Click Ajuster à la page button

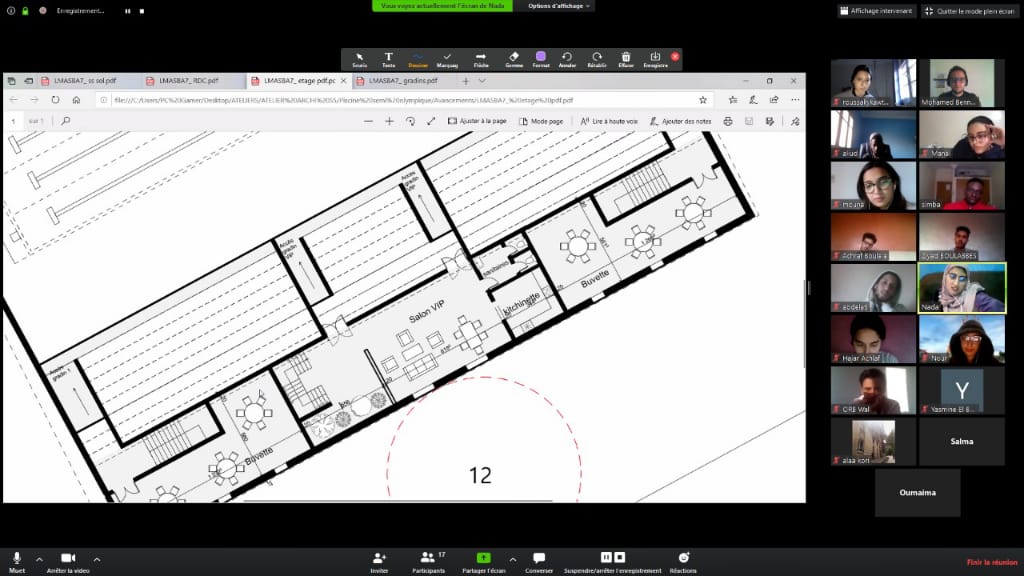click(477, 121)
